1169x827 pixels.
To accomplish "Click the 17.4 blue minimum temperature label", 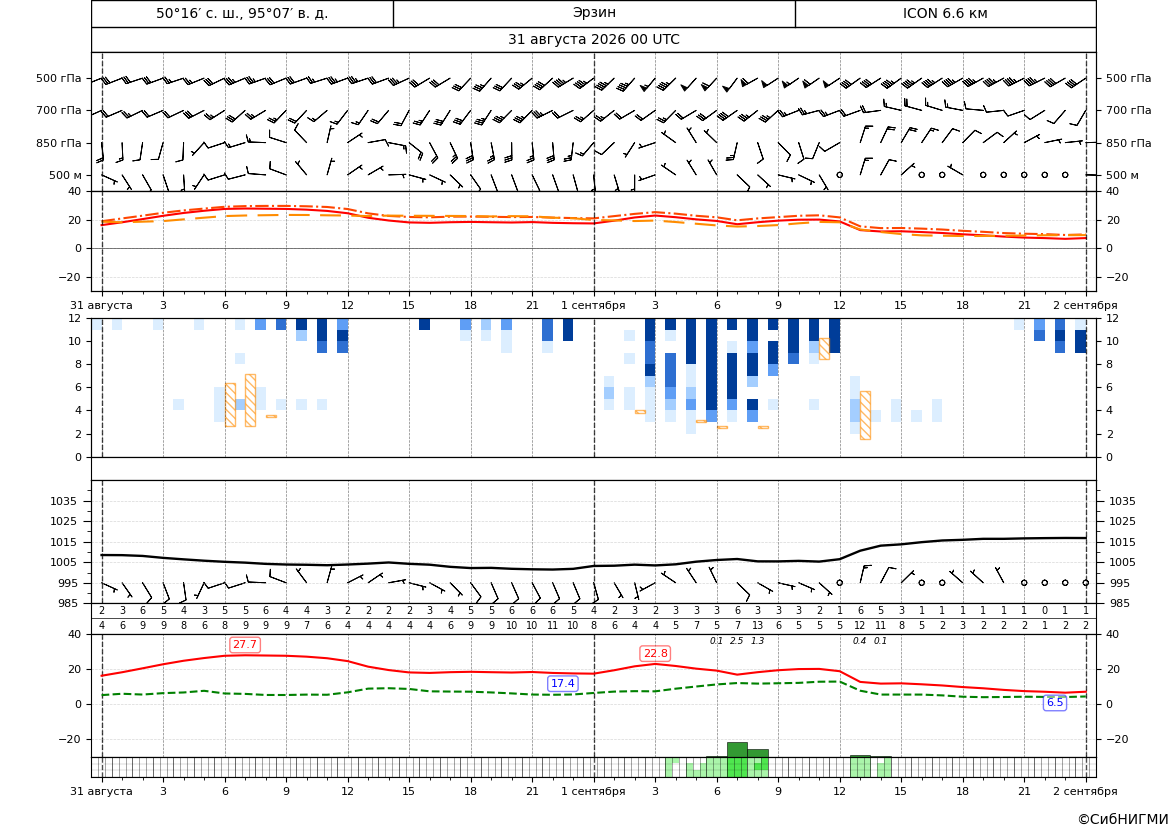I will point(562,683).
